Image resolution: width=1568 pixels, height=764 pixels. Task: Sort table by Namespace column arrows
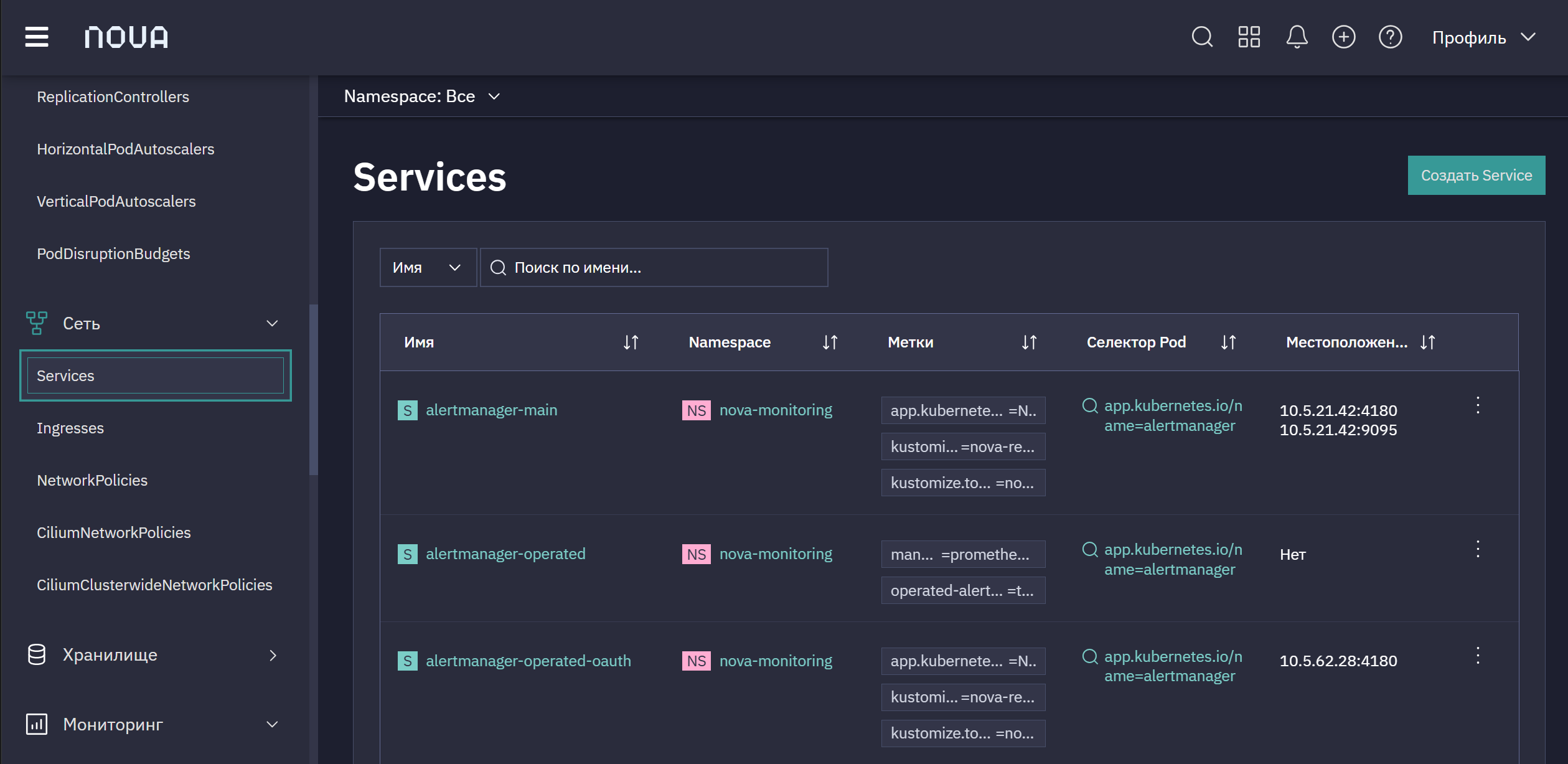pos(830,342)
